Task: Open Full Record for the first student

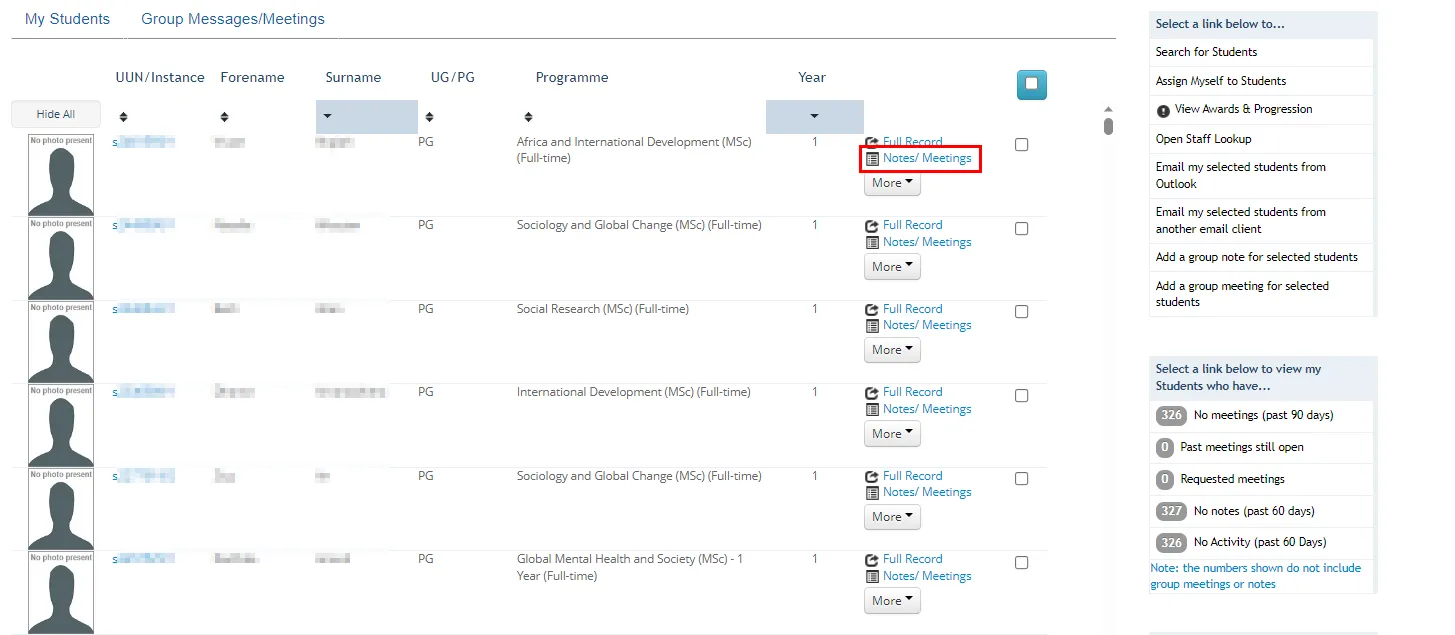Action: [911, 141]
